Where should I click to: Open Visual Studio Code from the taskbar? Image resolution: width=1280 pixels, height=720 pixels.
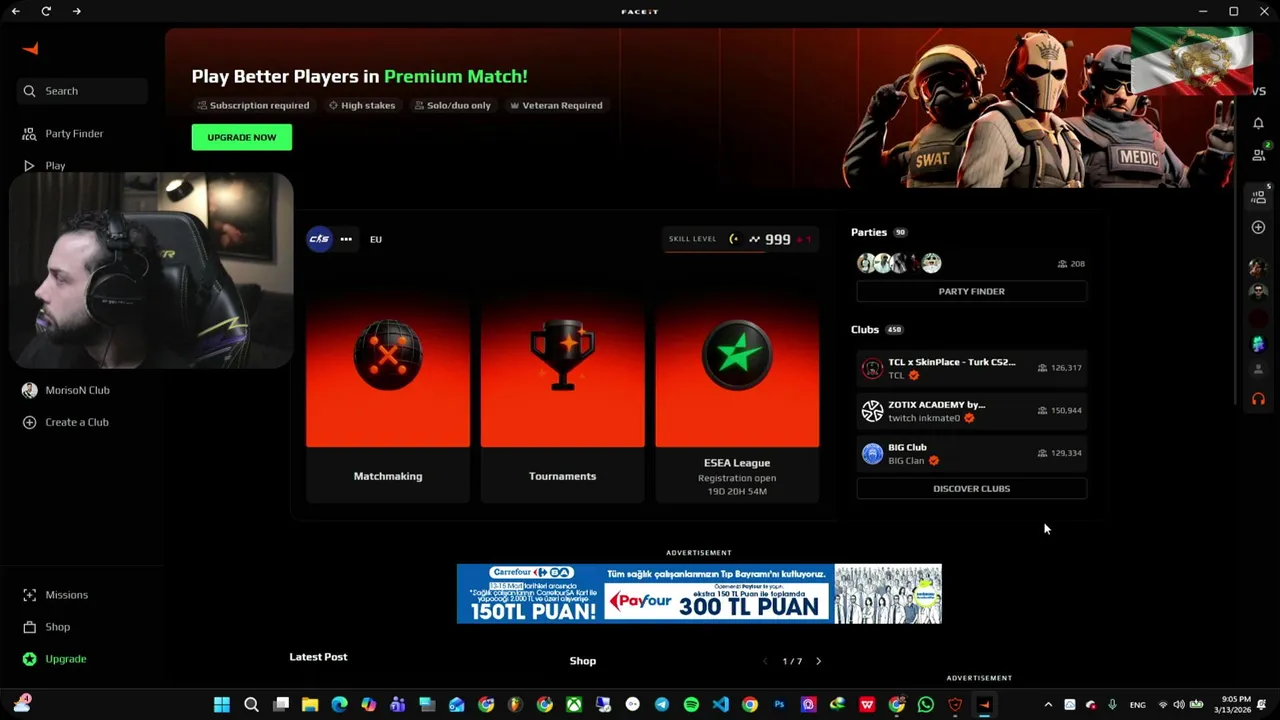coord(720,704)
